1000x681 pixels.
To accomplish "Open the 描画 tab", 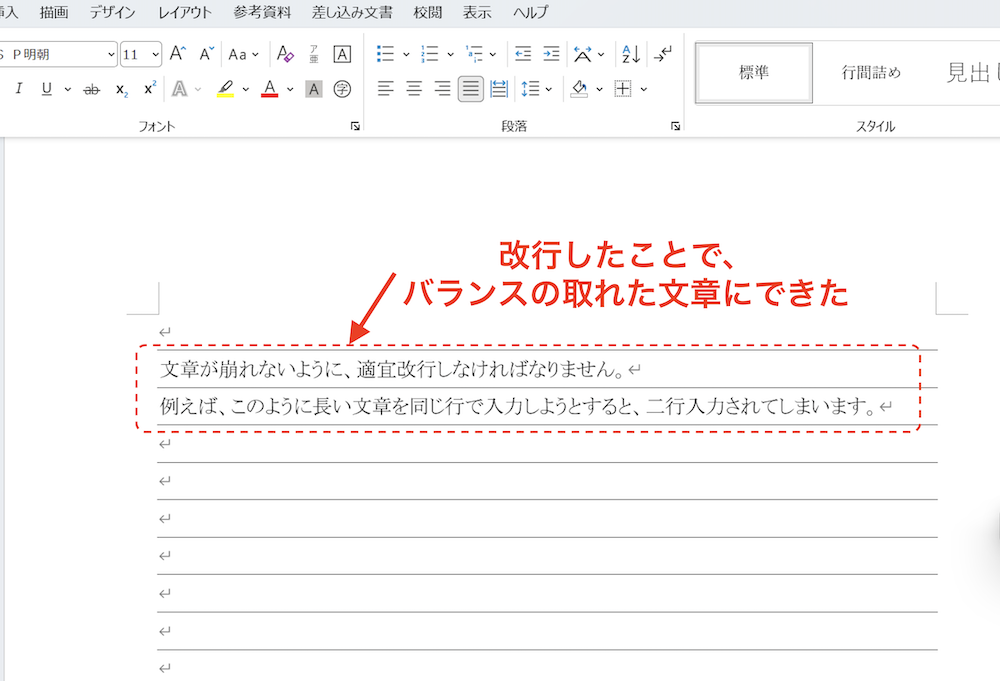I will (x=54, y=12).
